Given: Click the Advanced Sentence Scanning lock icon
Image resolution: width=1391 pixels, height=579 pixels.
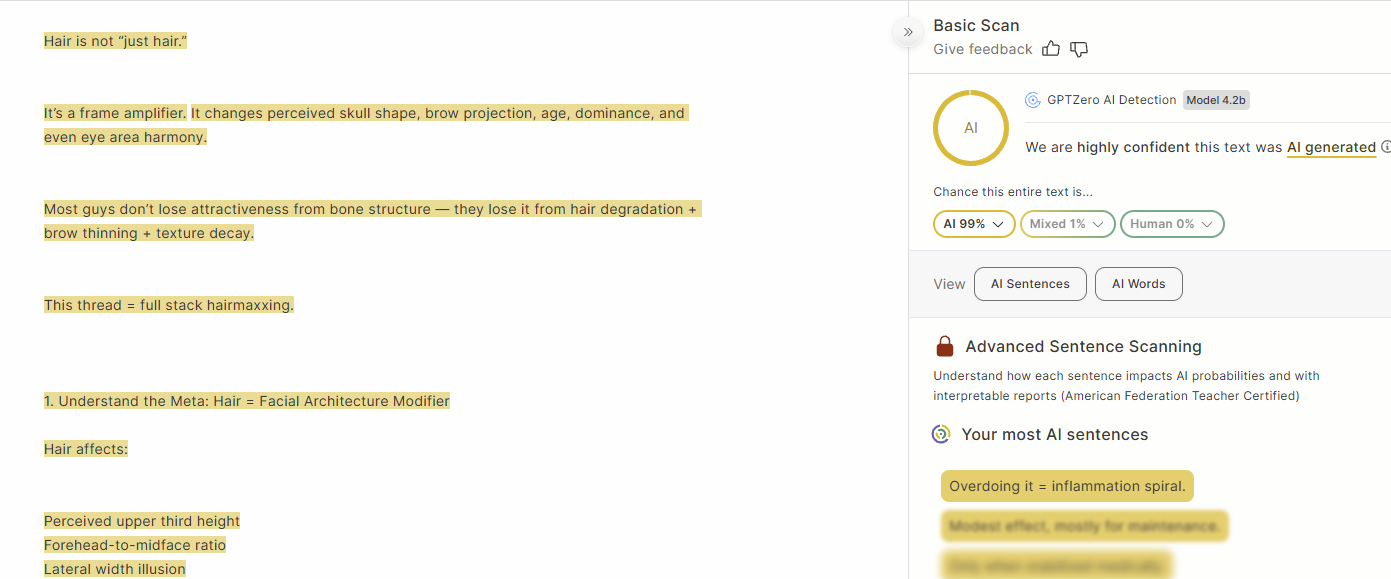Looking at the screenshot, I should [x=944, y=347].
